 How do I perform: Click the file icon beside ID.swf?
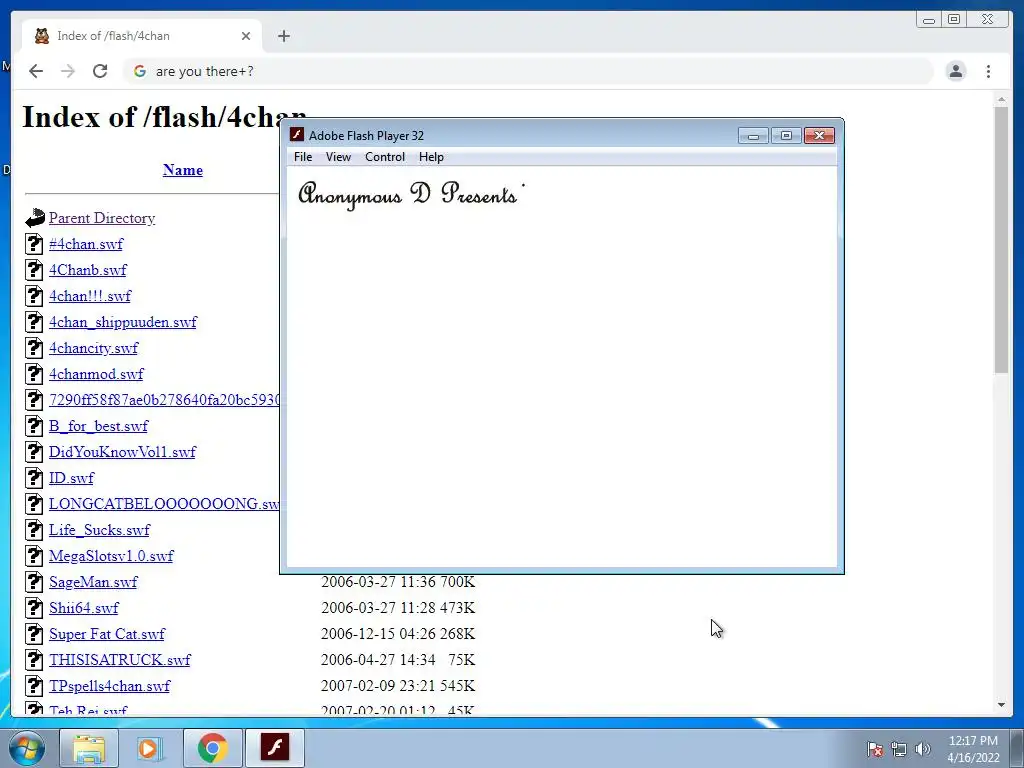click(34, 478)
